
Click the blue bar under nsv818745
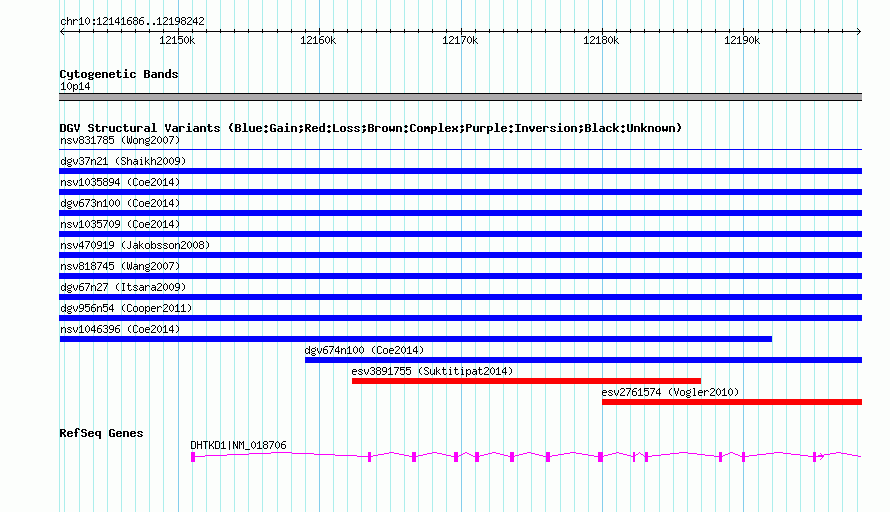(460, 276)
